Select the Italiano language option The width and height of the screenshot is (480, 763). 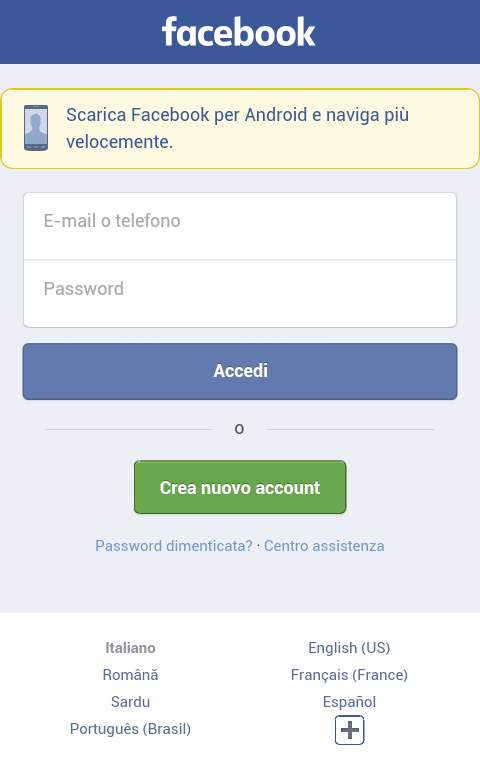pos(130,648)
